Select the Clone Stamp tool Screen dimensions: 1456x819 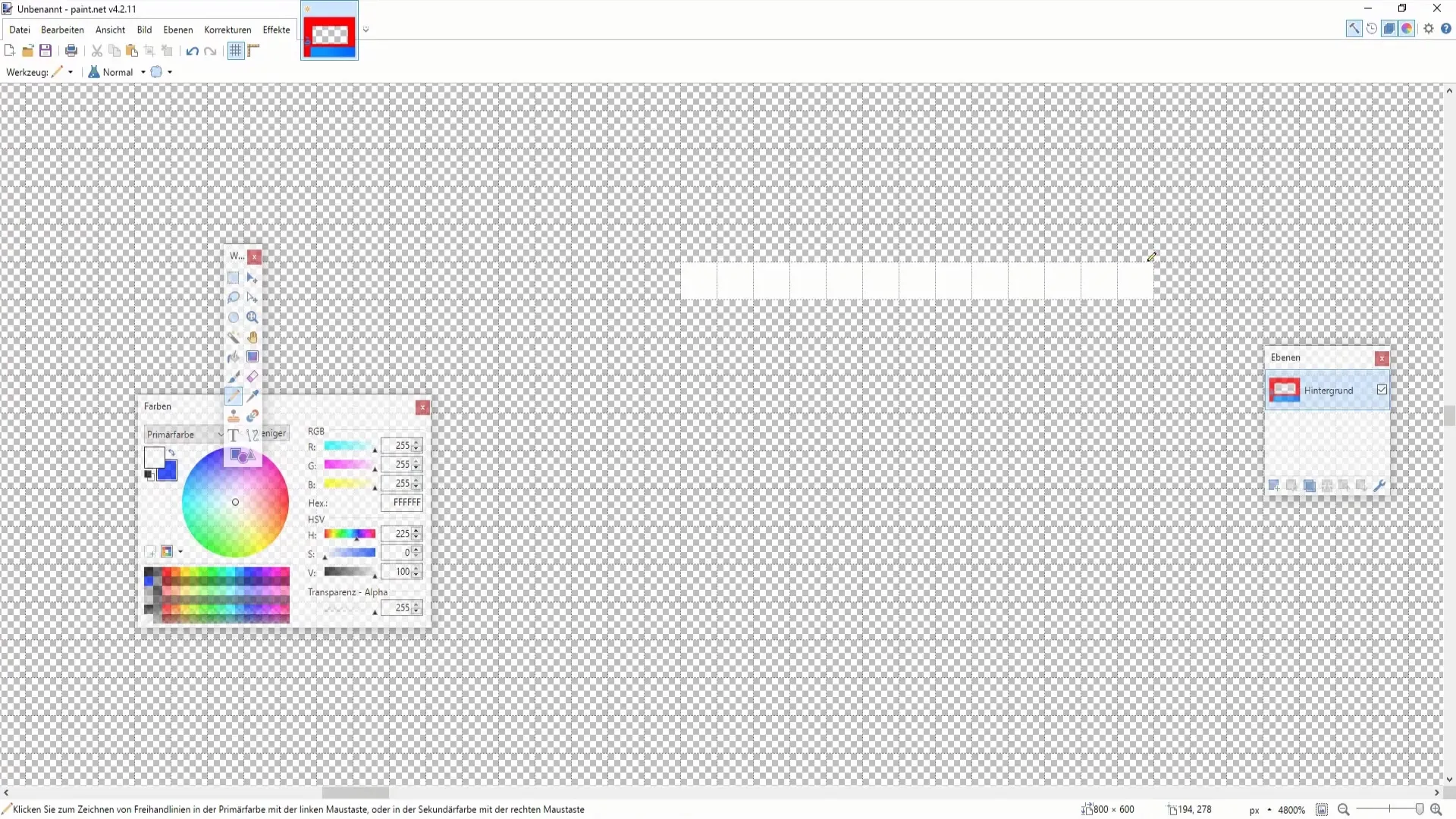pos(233,416)
